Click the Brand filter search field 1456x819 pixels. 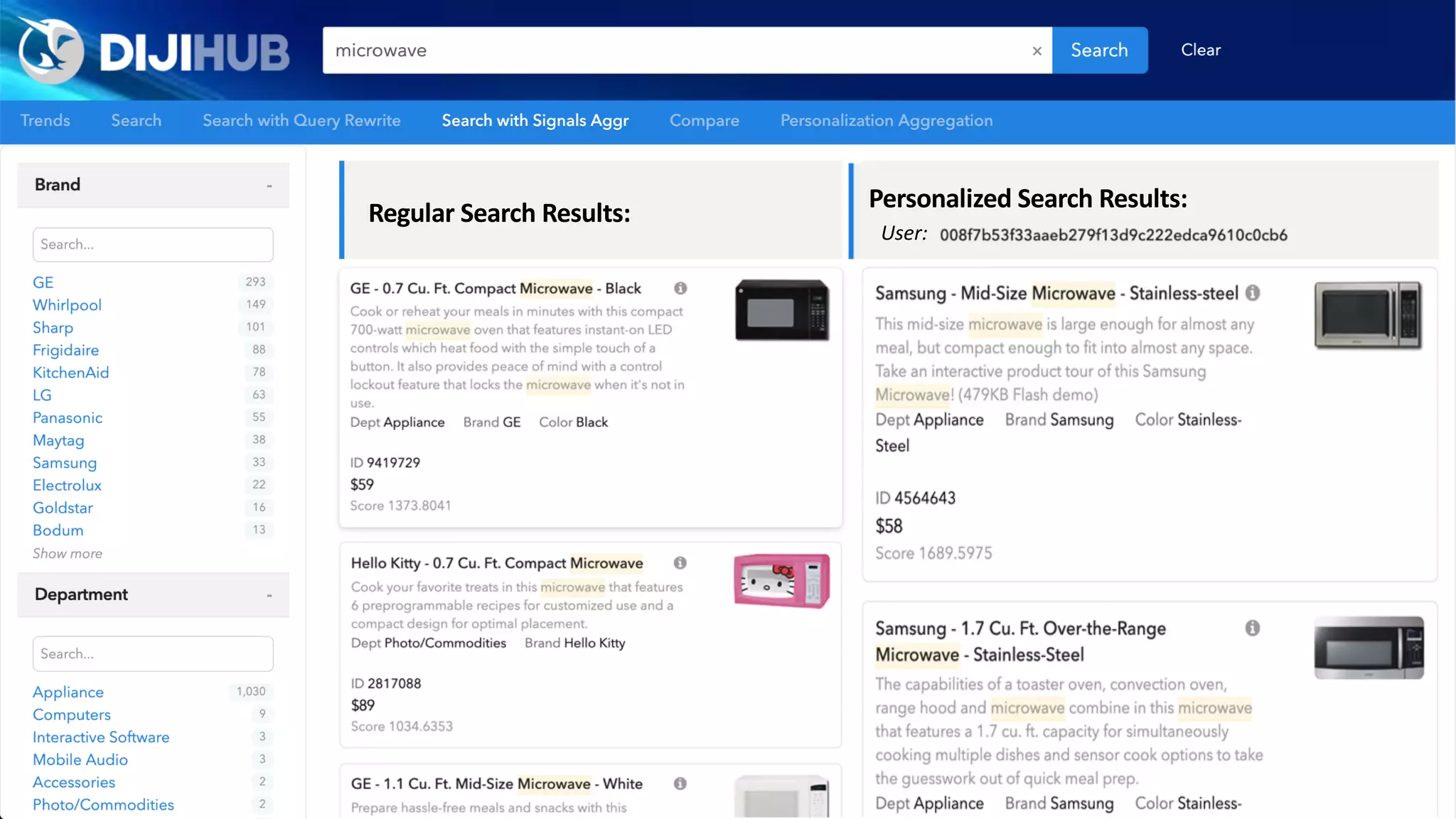153,245
